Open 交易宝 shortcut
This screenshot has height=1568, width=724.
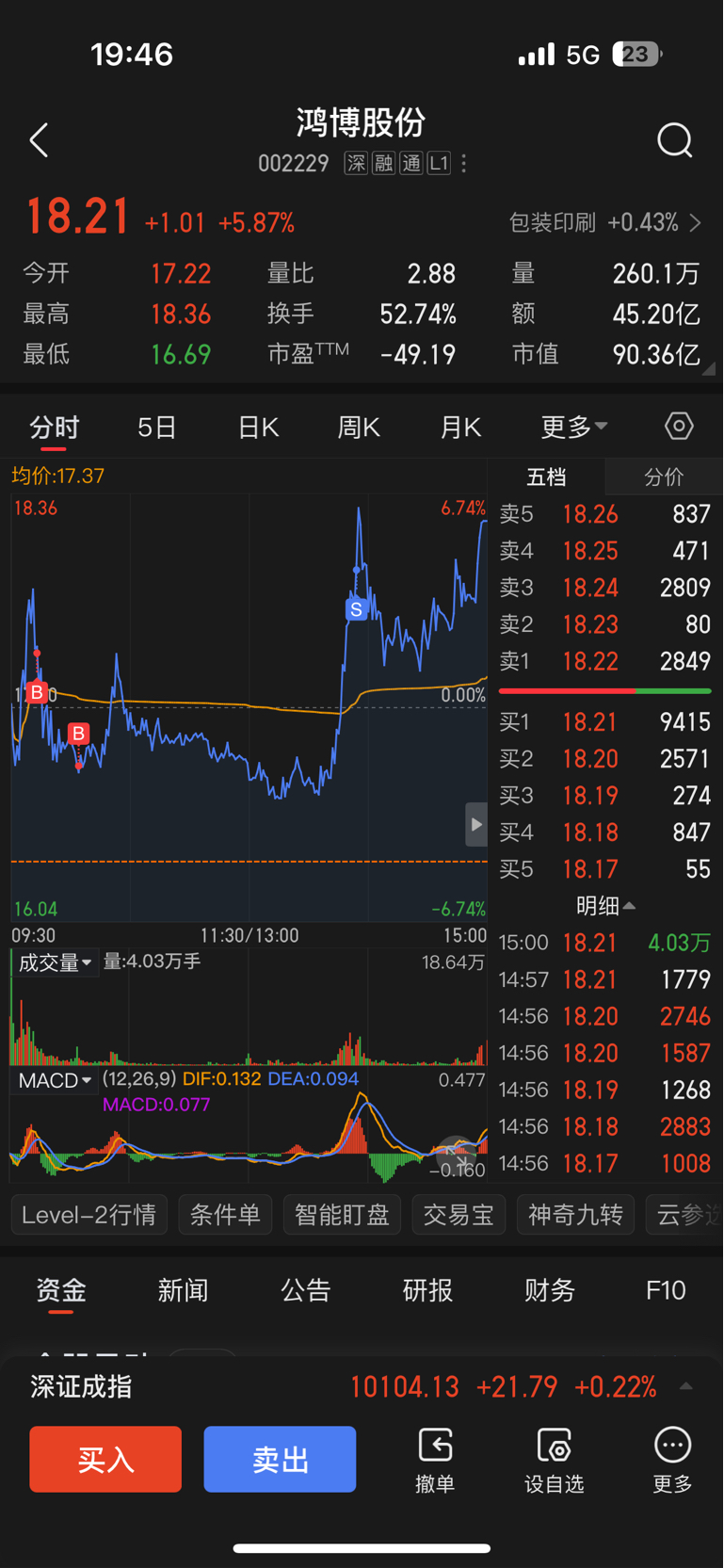click(x=459, y=1215)
